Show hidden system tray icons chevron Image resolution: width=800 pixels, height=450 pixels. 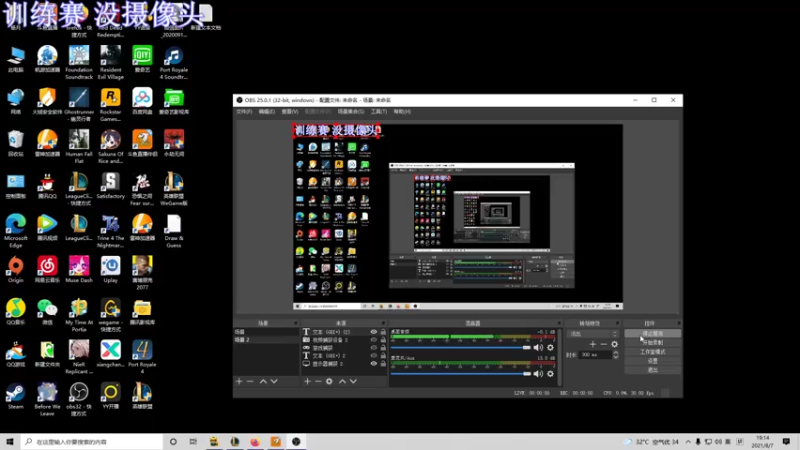(x=688, y=442)
